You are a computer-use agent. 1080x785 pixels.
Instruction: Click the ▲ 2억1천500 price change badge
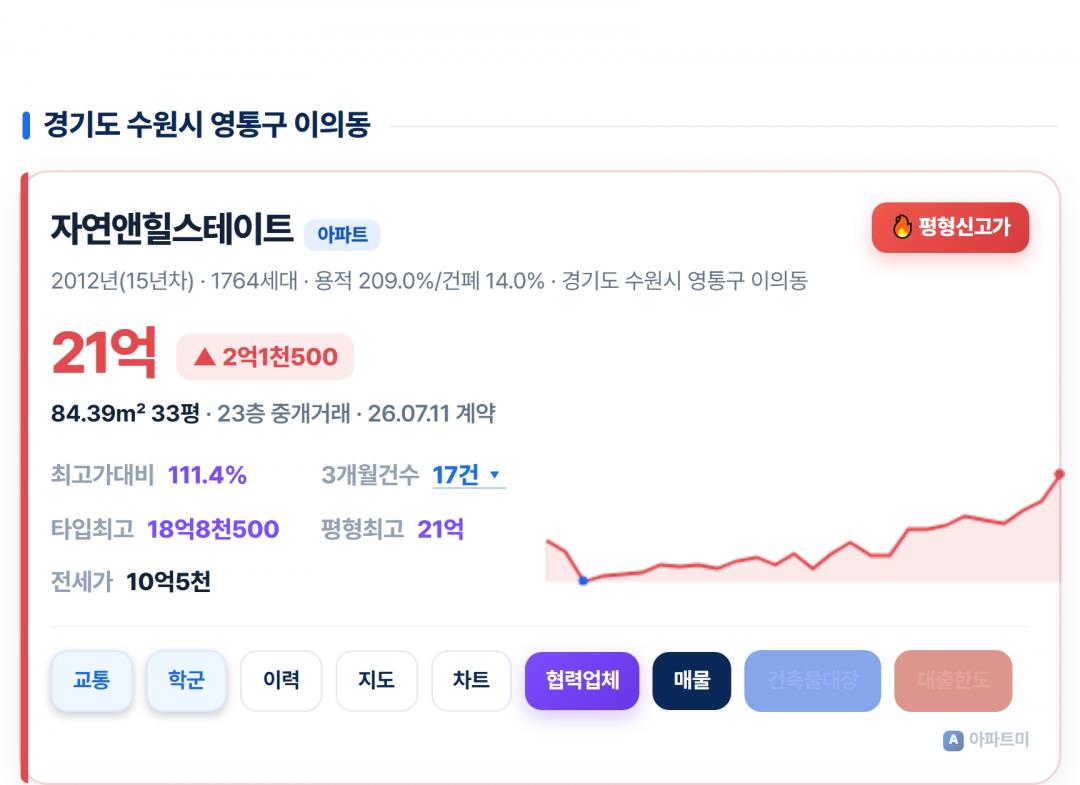(x=265, y=357)
